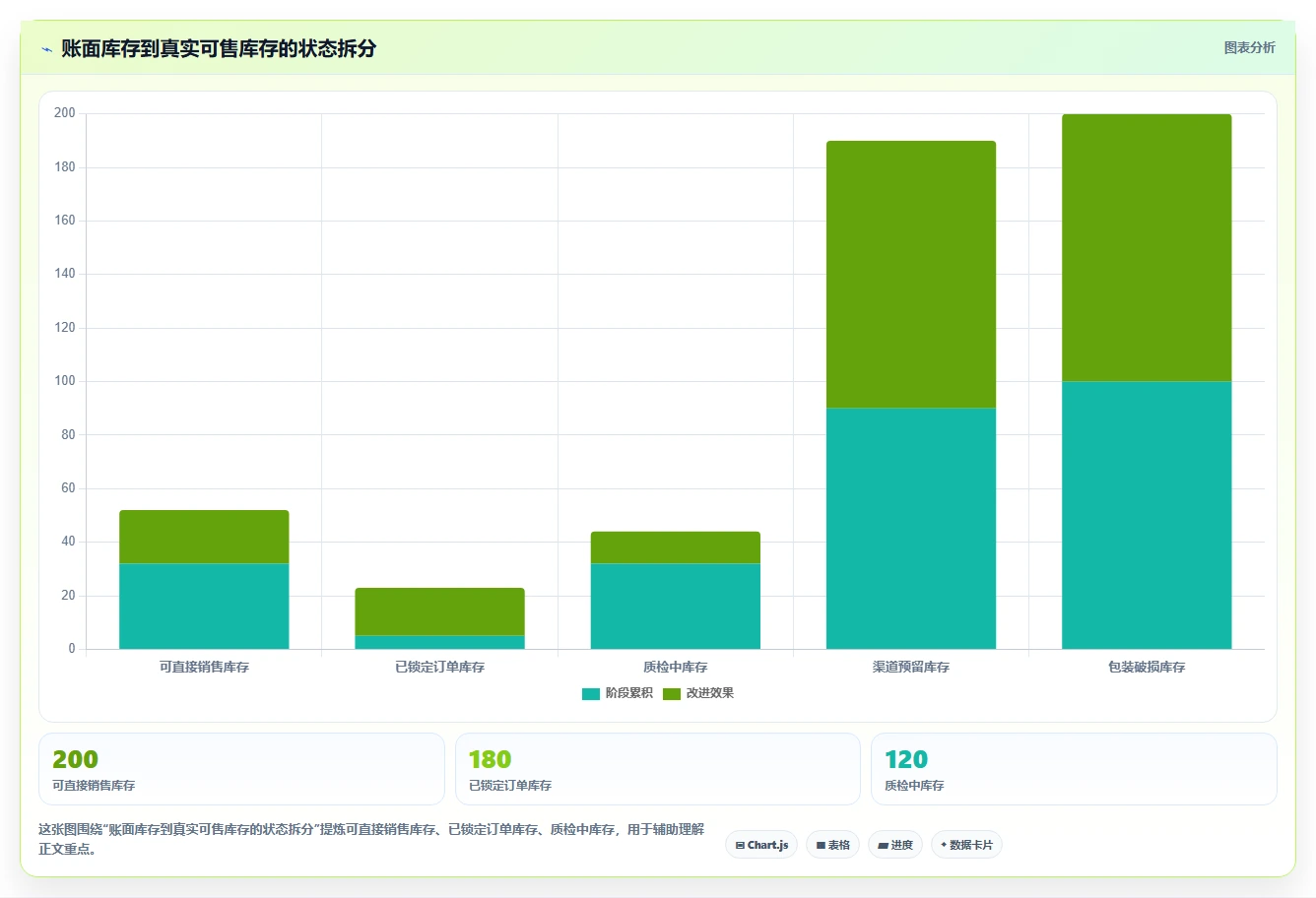
Task: Click the 已锁定订单库存 card caption
Action: pyautogui.click(x=510, y=786)
